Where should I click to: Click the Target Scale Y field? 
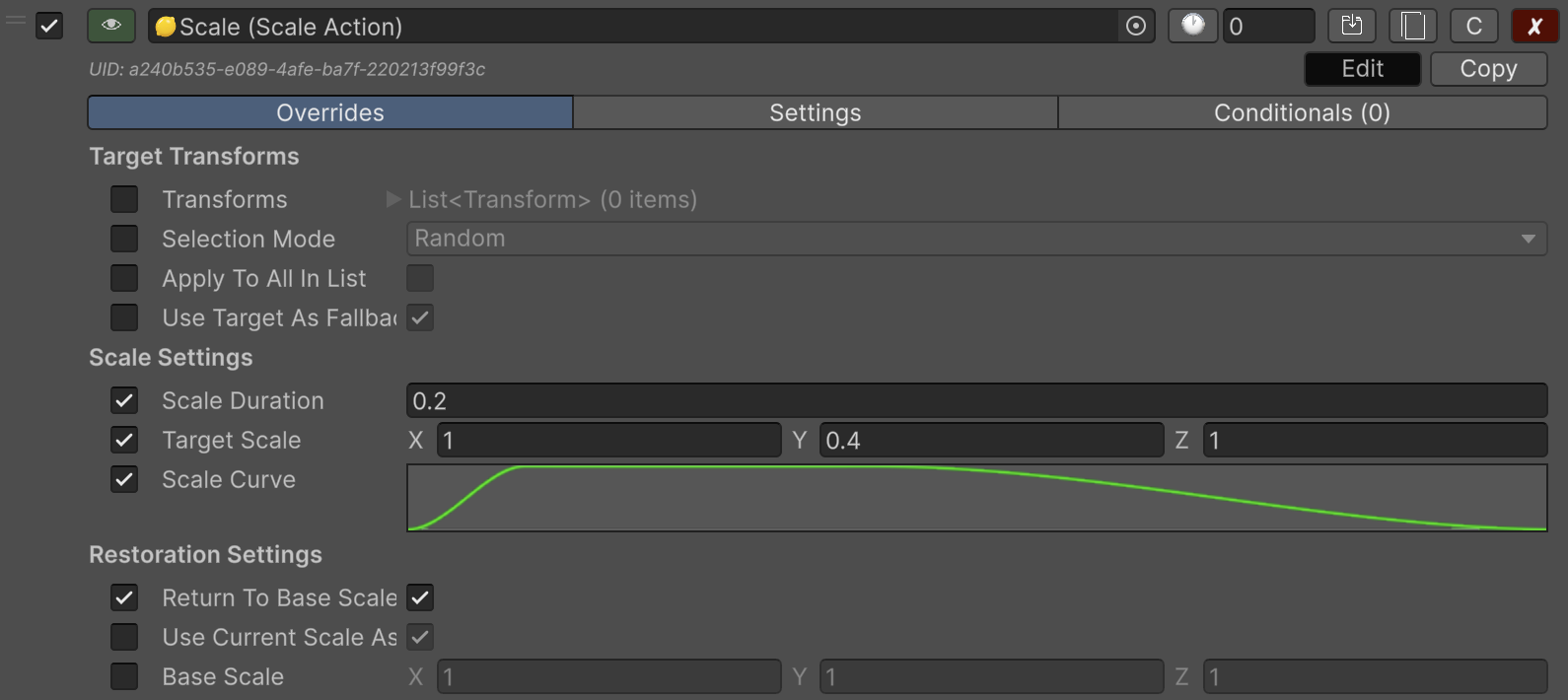(991, 440)
